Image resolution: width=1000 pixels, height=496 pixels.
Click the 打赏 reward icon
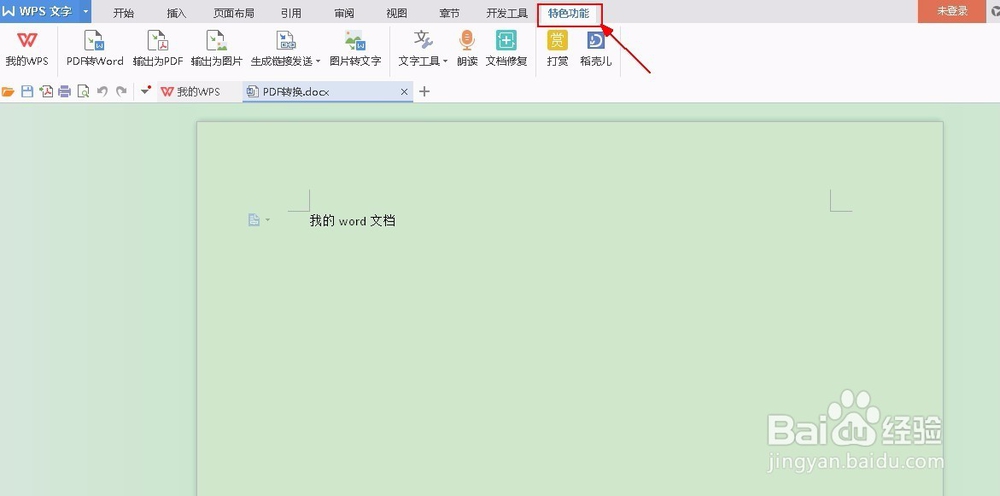[x=557, y=48]
